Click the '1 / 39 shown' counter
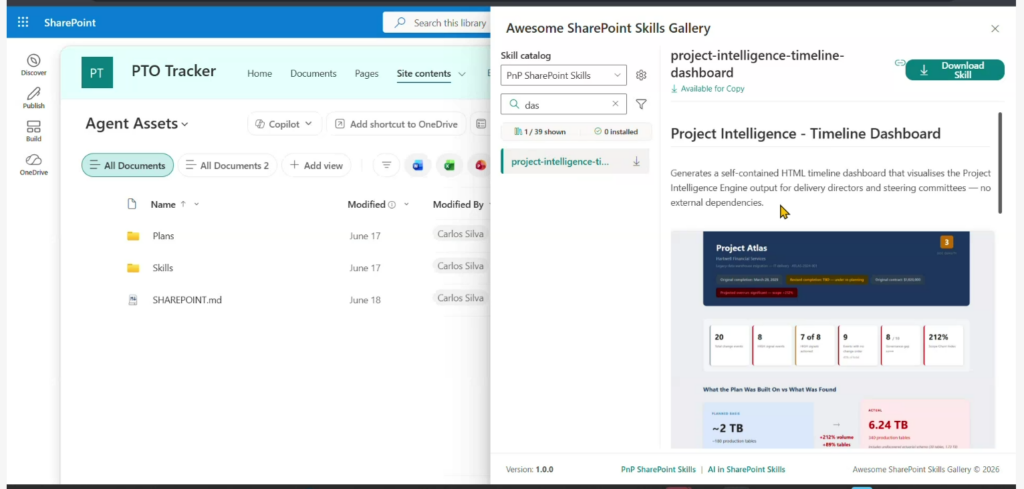This screenshot has width=1024, height=489. [539, 131]
